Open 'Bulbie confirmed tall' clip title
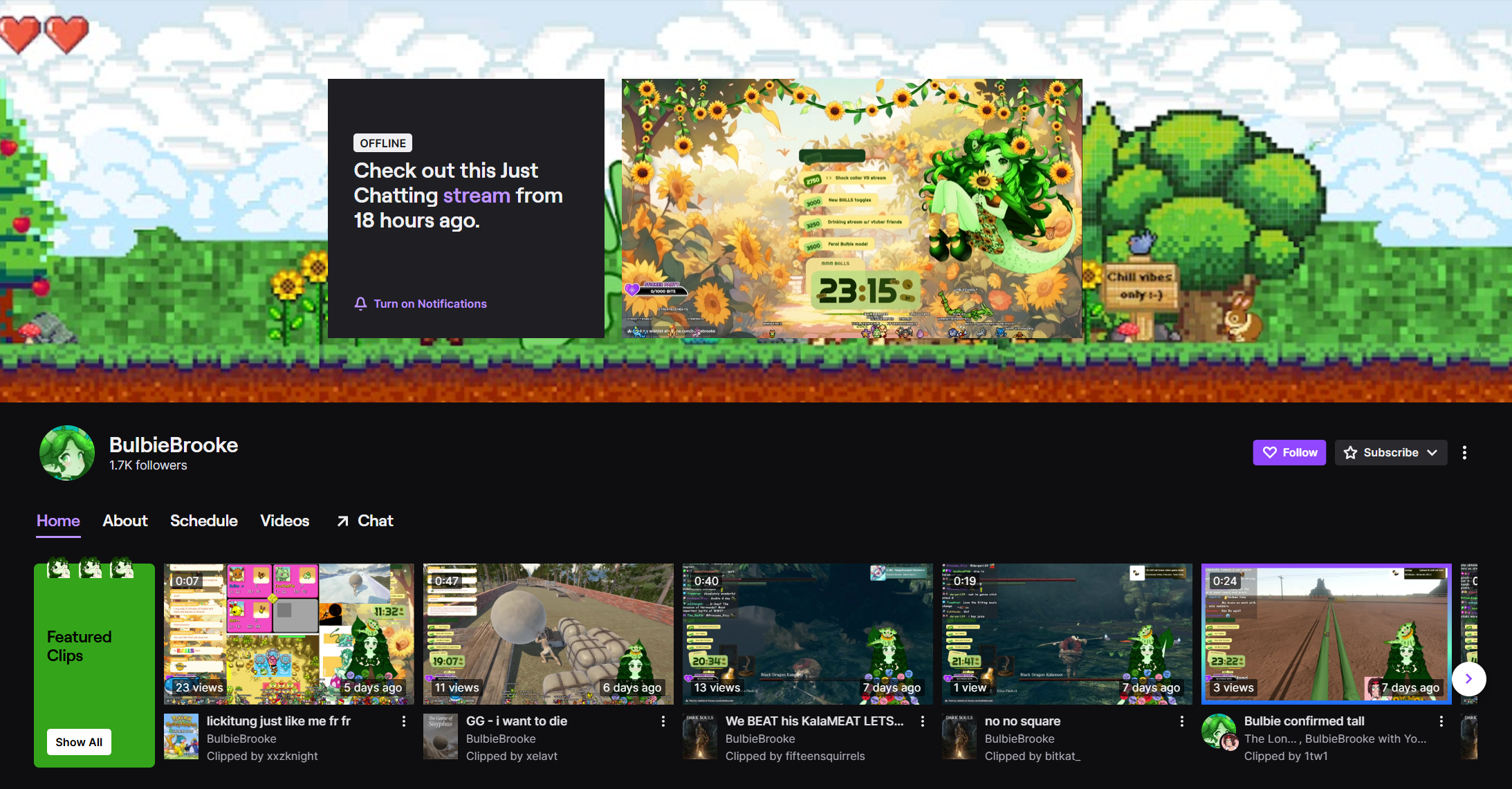Image resolution: width=1512 pixels, height=789 pixels. 1304,721
